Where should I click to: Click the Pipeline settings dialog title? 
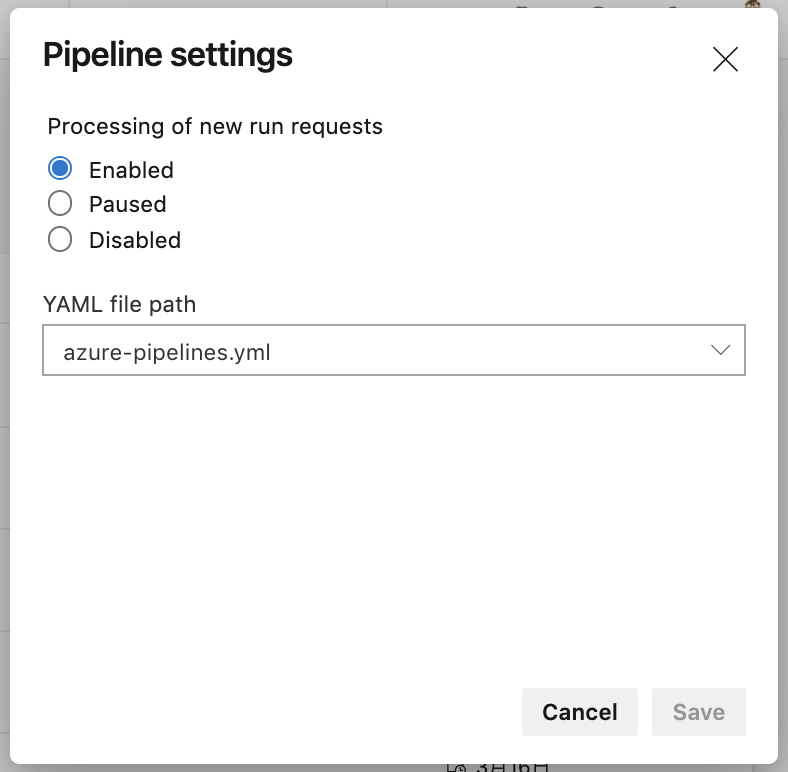tap(168, 55)
